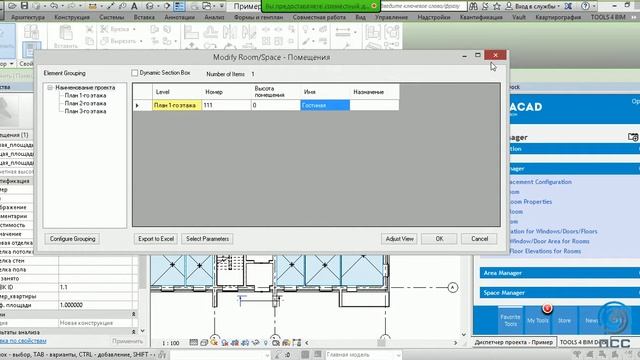Open the Конструкция ribbon tab
Screen dimensions: 640x360
[72, 17]
